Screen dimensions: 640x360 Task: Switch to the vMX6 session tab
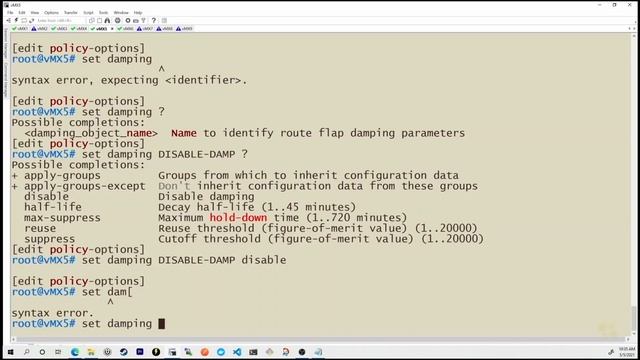pyautogui.click(x=126, y=29)
